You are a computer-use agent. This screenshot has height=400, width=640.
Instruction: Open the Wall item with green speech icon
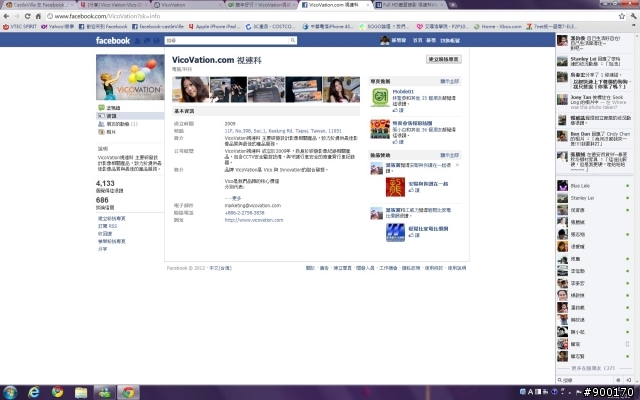pyautogui.click(x=109, y=108)
